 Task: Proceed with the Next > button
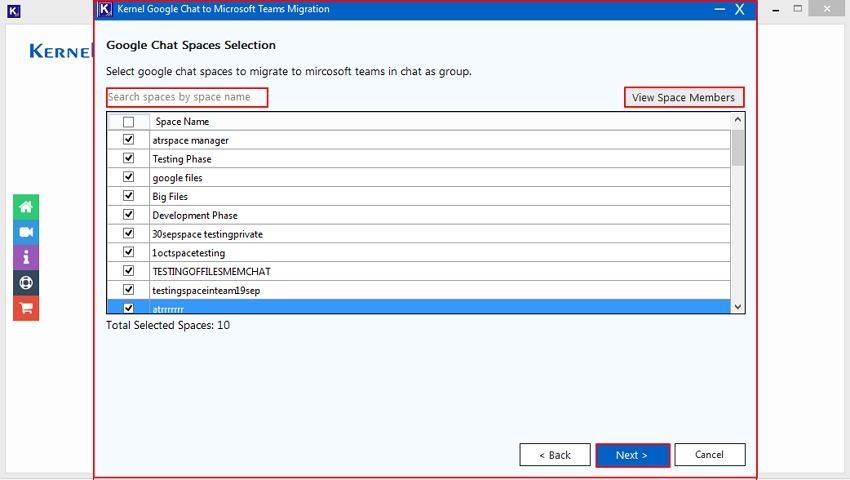pos(632,455)
